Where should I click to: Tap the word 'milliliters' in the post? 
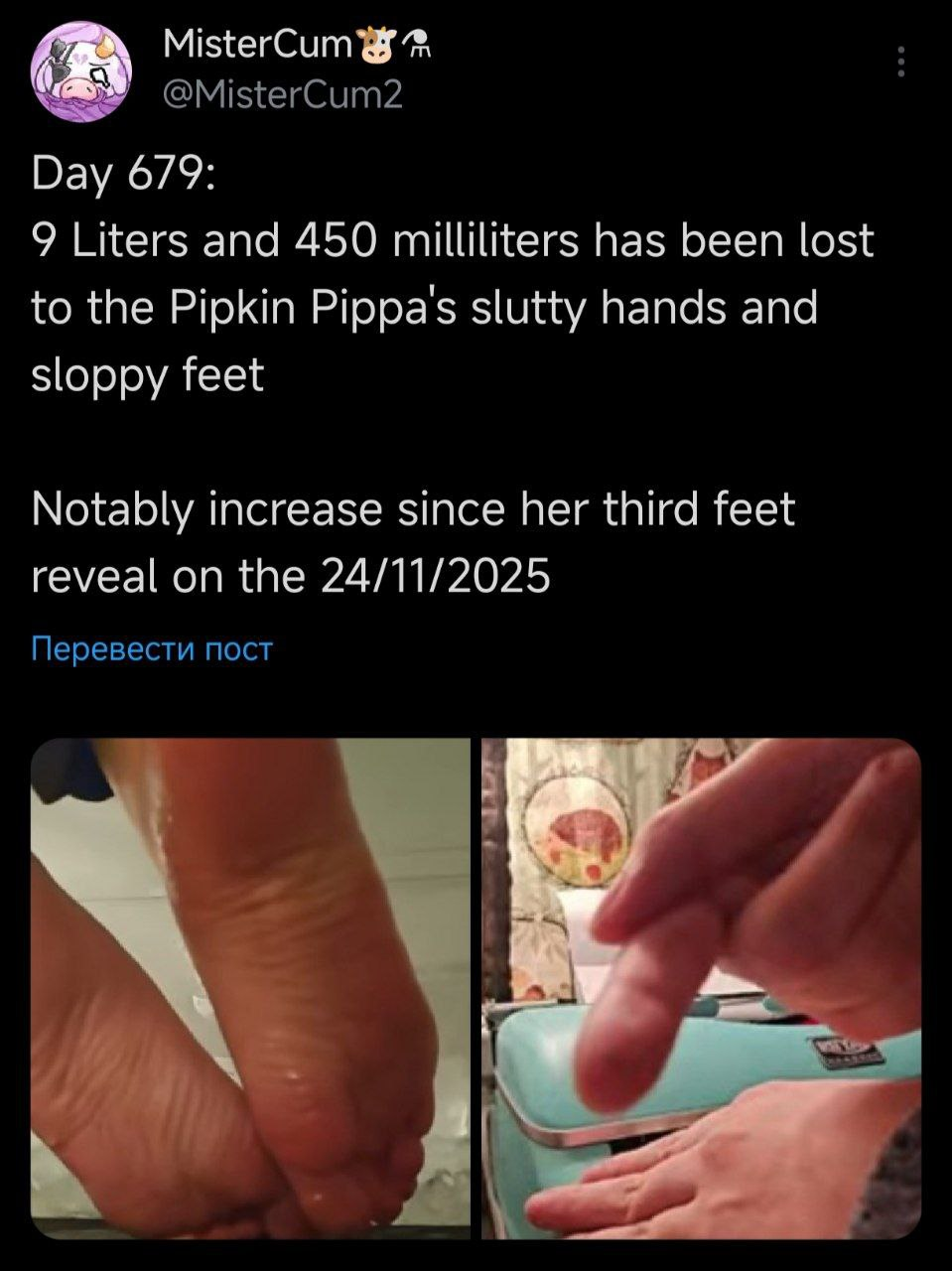[x=485, y=241]
